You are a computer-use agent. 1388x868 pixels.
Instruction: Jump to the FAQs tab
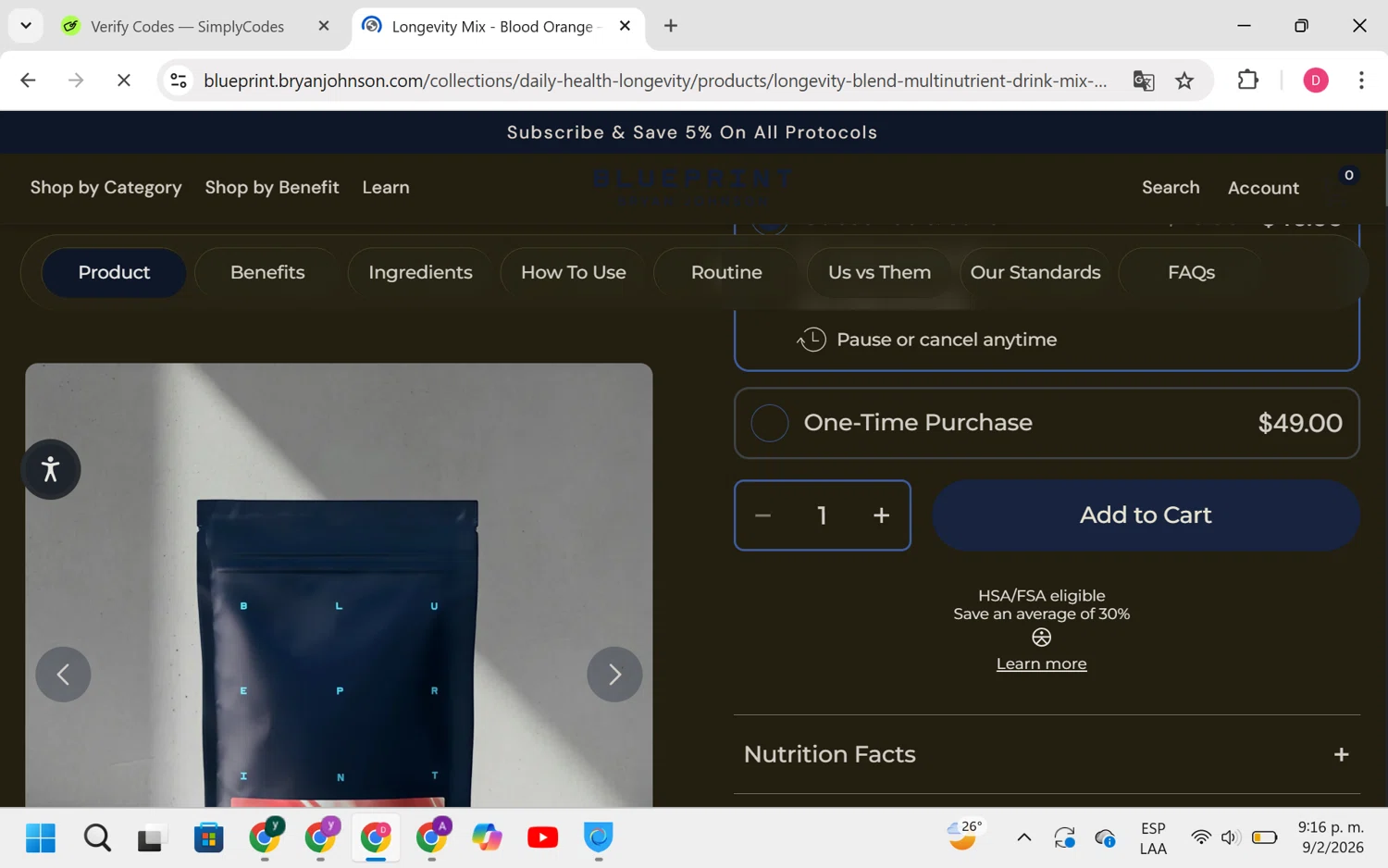point(1191,272)
